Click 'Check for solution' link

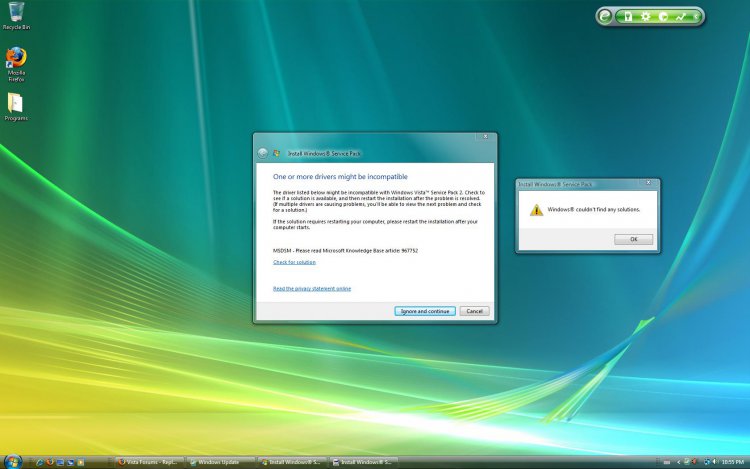click(x=294, y=262)
